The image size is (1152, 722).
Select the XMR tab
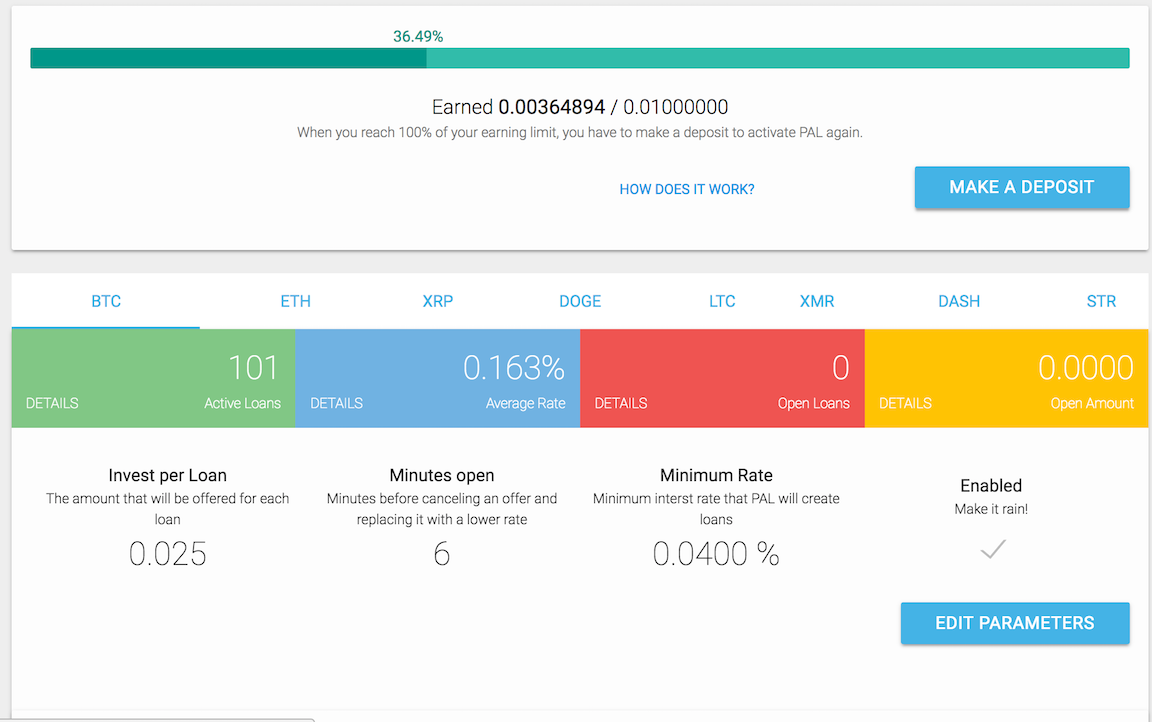tap(817, 301)
